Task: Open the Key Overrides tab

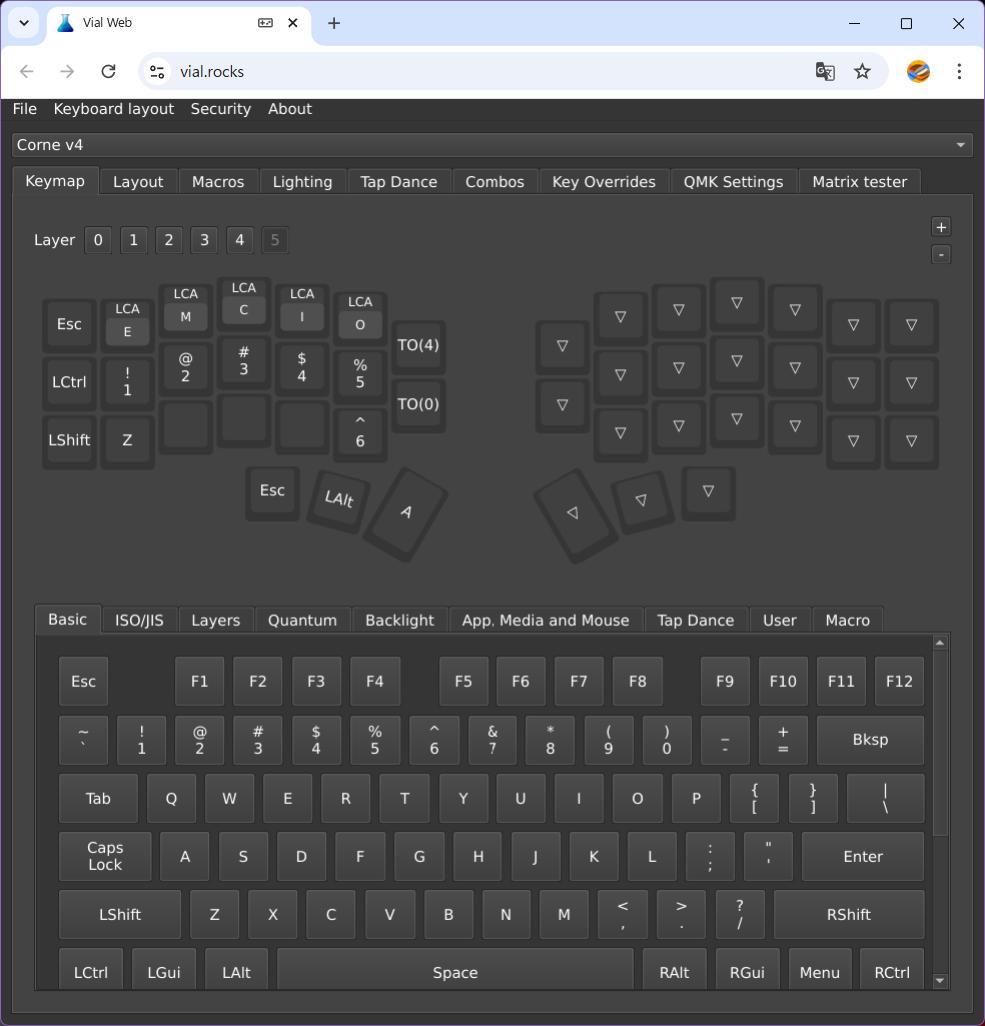Action: [604, 182]
